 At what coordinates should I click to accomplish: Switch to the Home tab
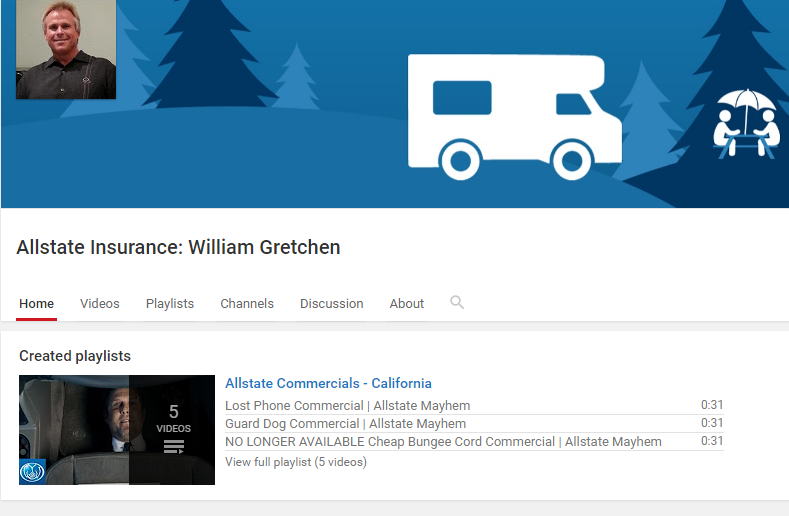[x=36, y=304]
